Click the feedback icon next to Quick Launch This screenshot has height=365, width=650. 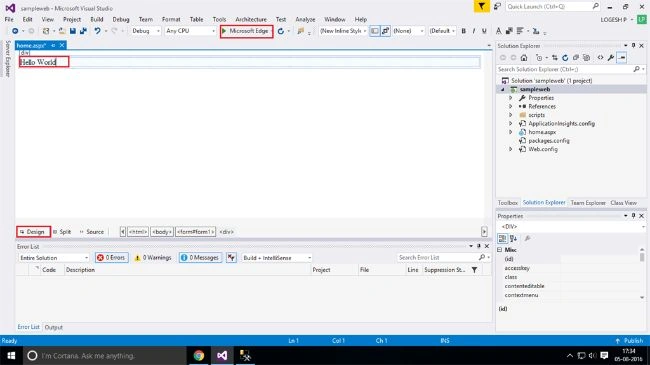497,6
